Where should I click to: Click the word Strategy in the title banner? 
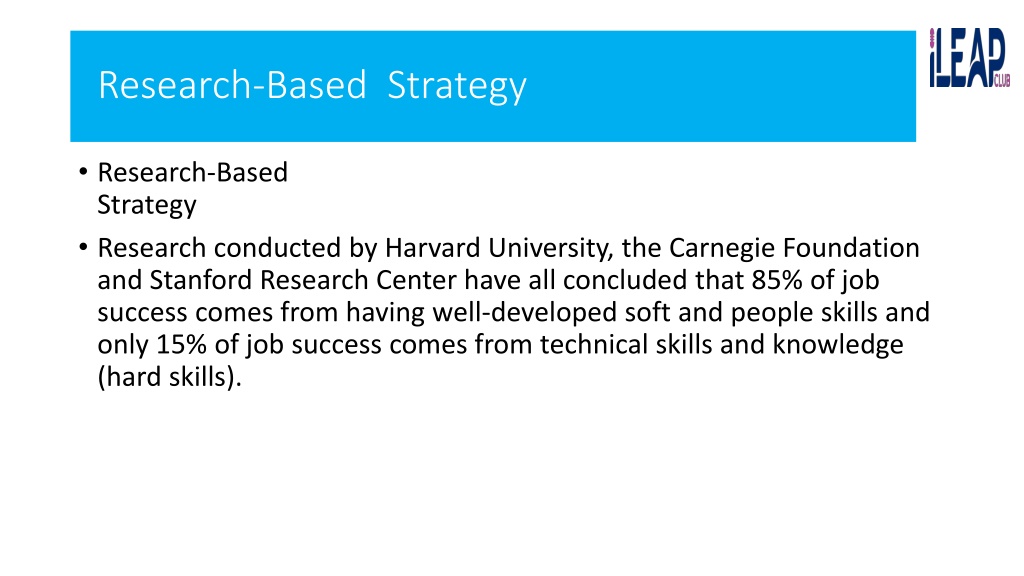(x=456, y=86)
